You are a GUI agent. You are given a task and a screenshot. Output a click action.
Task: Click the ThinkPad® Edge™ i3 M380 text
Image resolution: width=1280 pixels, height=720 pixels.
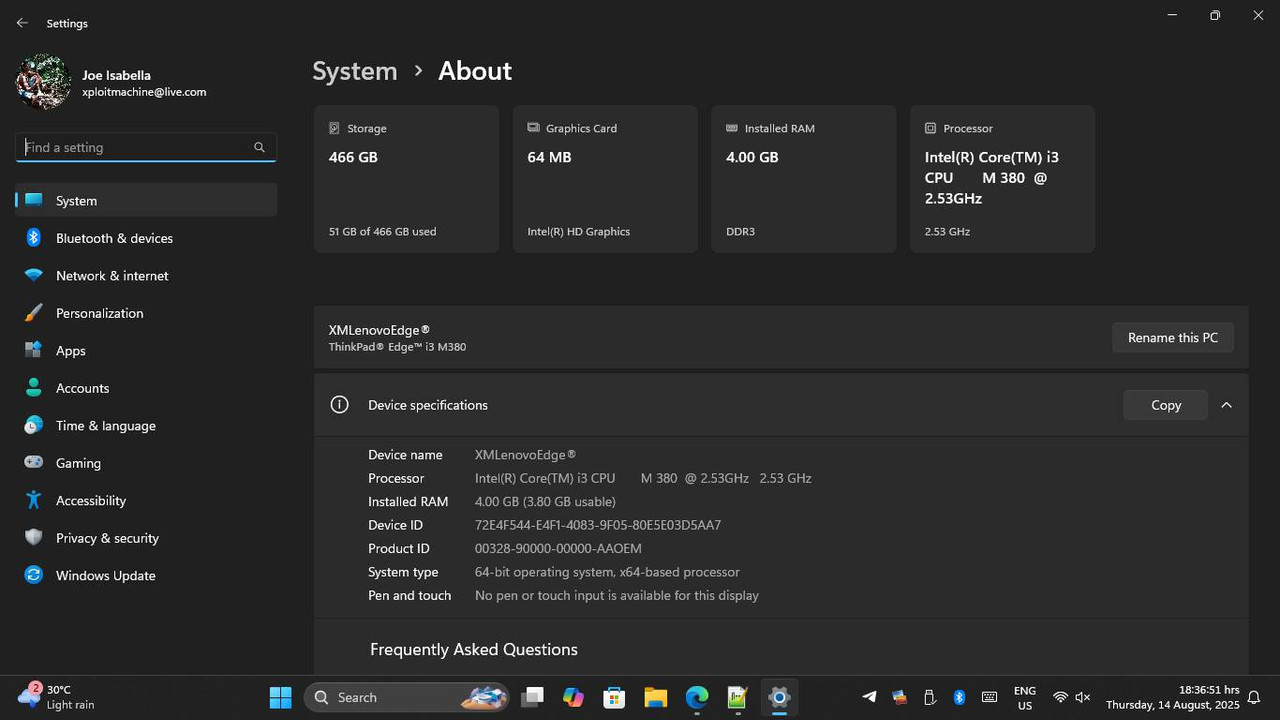tap(397, 347)
